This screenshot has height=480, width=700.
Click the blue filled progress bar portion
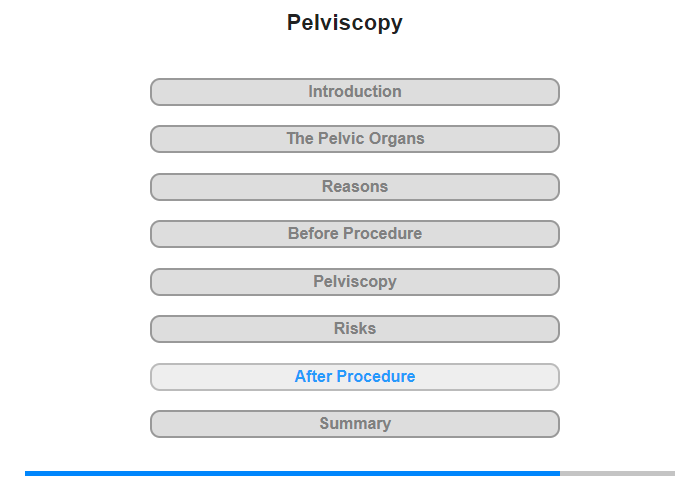pos(292,473)
